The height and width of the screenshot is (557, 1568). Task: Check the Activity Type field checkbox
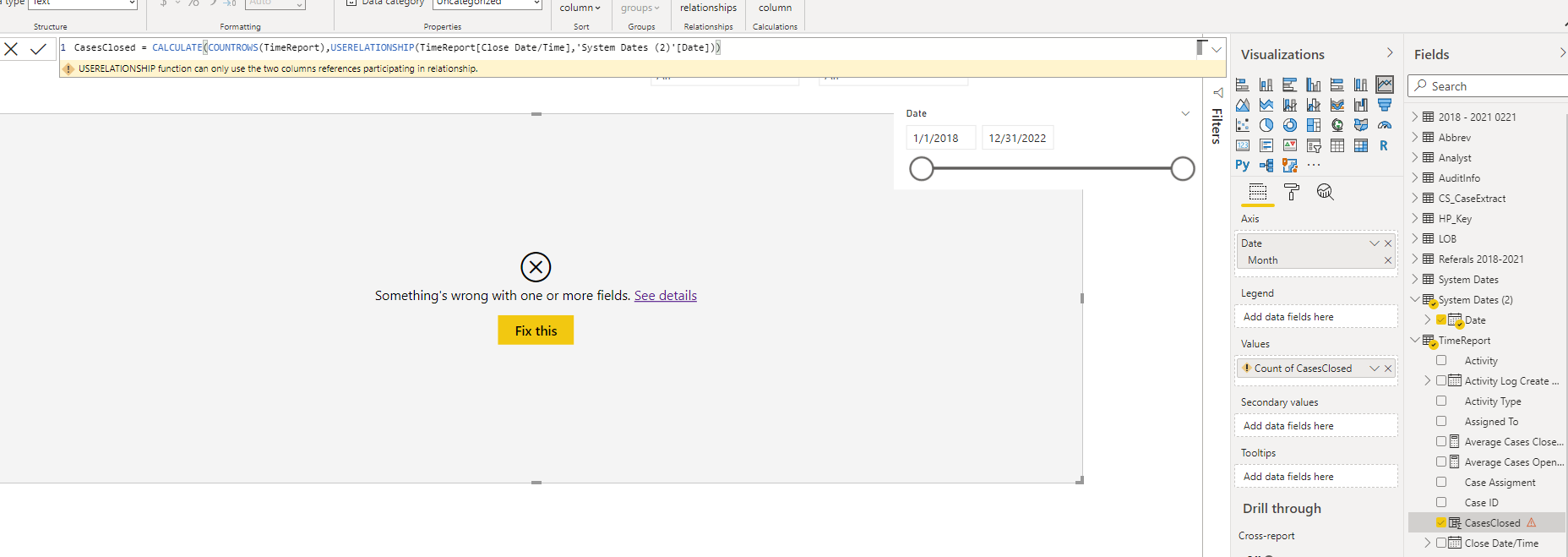pyautogui.click(x=1441, y=401)
